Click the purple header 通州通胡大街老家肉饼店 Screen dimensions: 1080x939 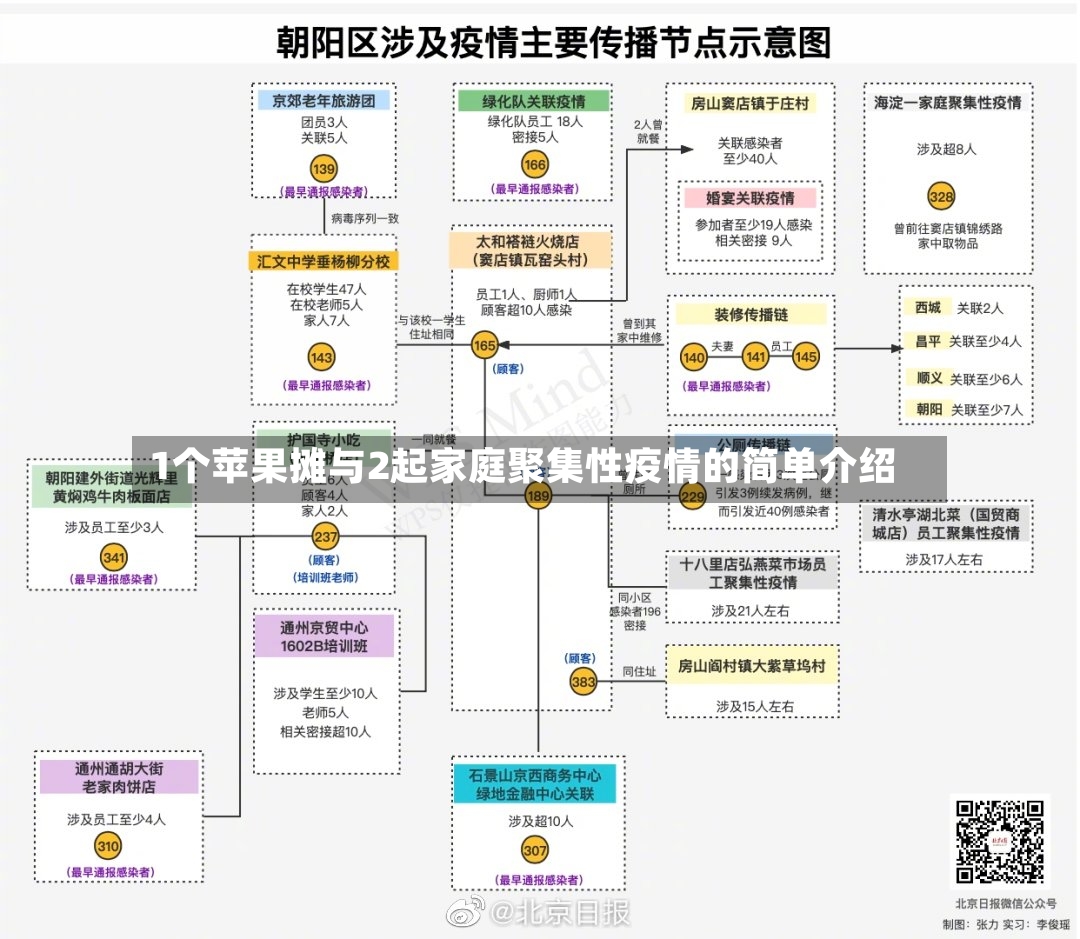pos(118,777)
